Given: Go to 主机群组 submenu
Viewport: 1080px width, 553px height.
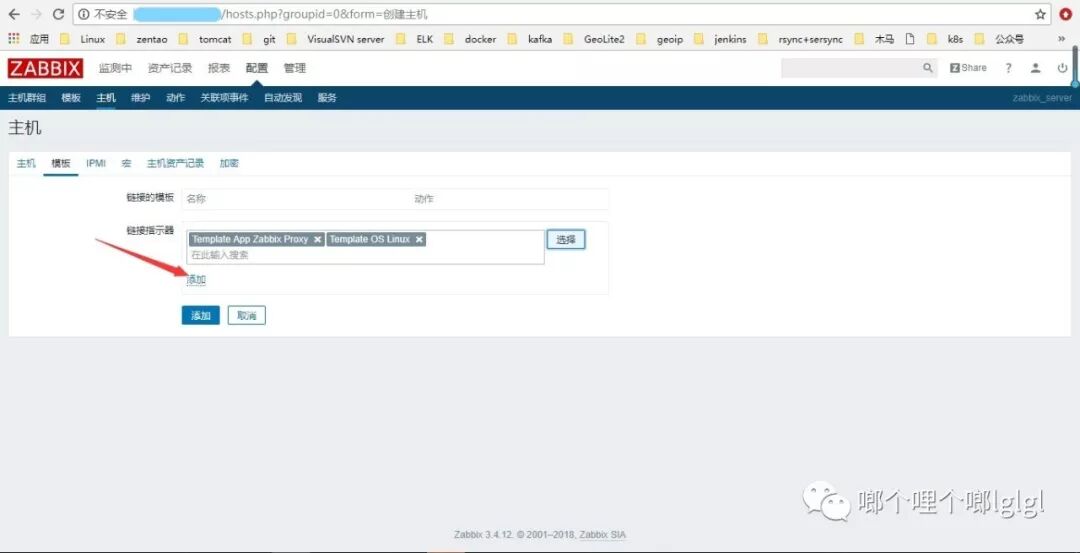Looking at the screenshot, I should 27,98.
